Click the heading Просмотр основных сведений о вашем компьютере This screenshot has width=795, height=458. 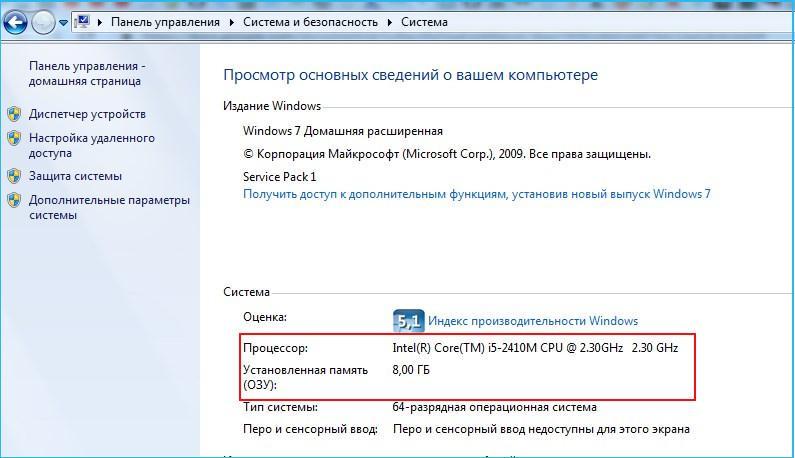411,75
